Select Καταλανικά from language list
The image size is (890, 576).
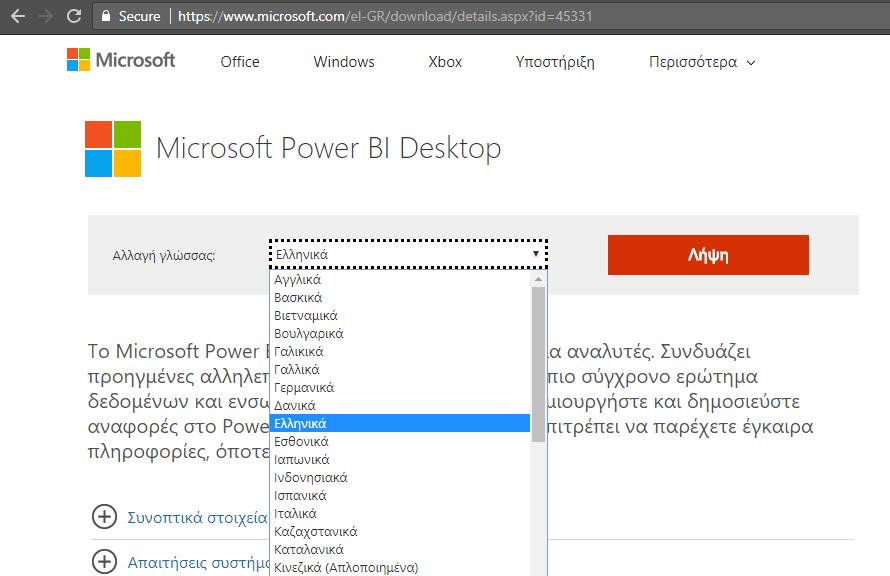pyautogui.click(x=400, y=549)
